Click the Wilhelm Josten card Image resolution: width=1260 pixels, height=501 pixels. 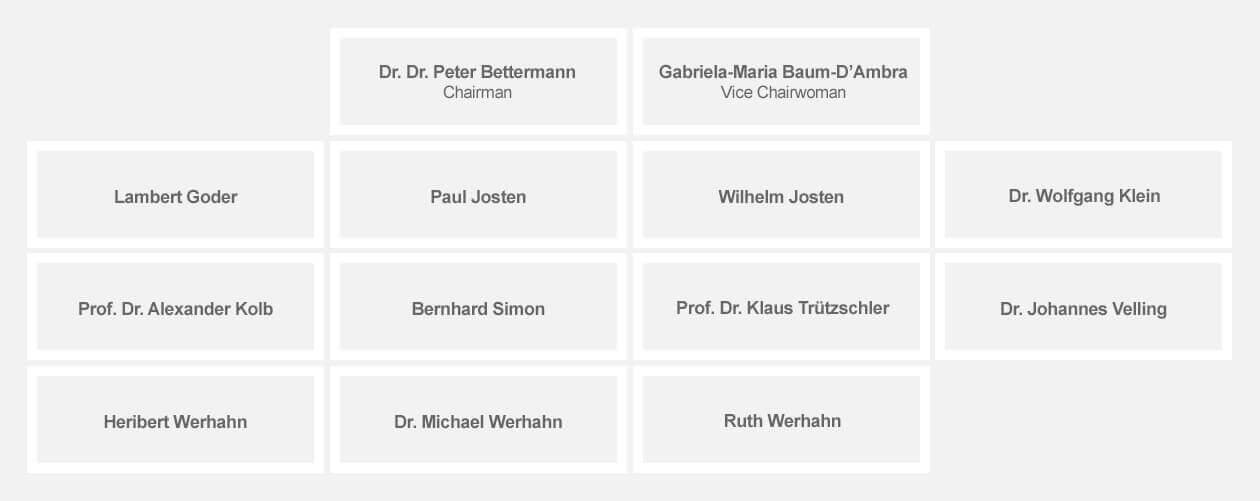coord(781,194)
